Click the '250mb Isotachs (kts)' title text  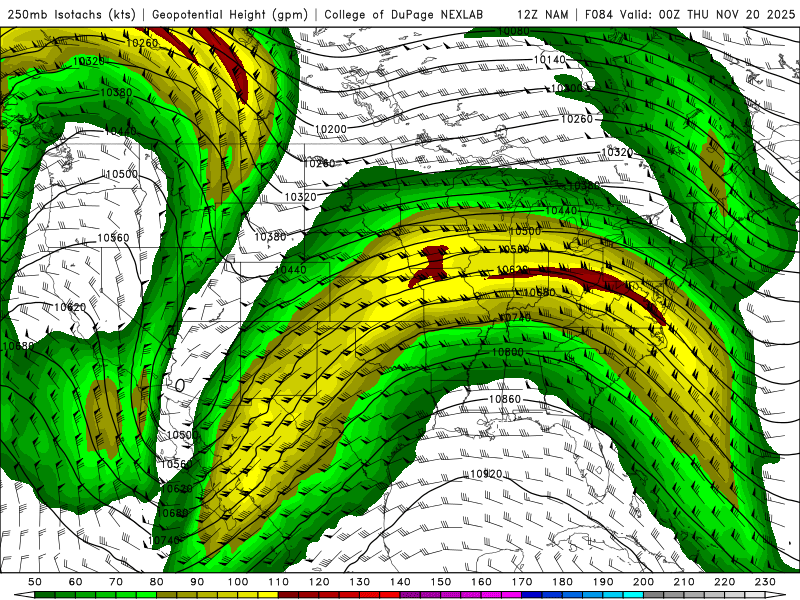point(71,14)
